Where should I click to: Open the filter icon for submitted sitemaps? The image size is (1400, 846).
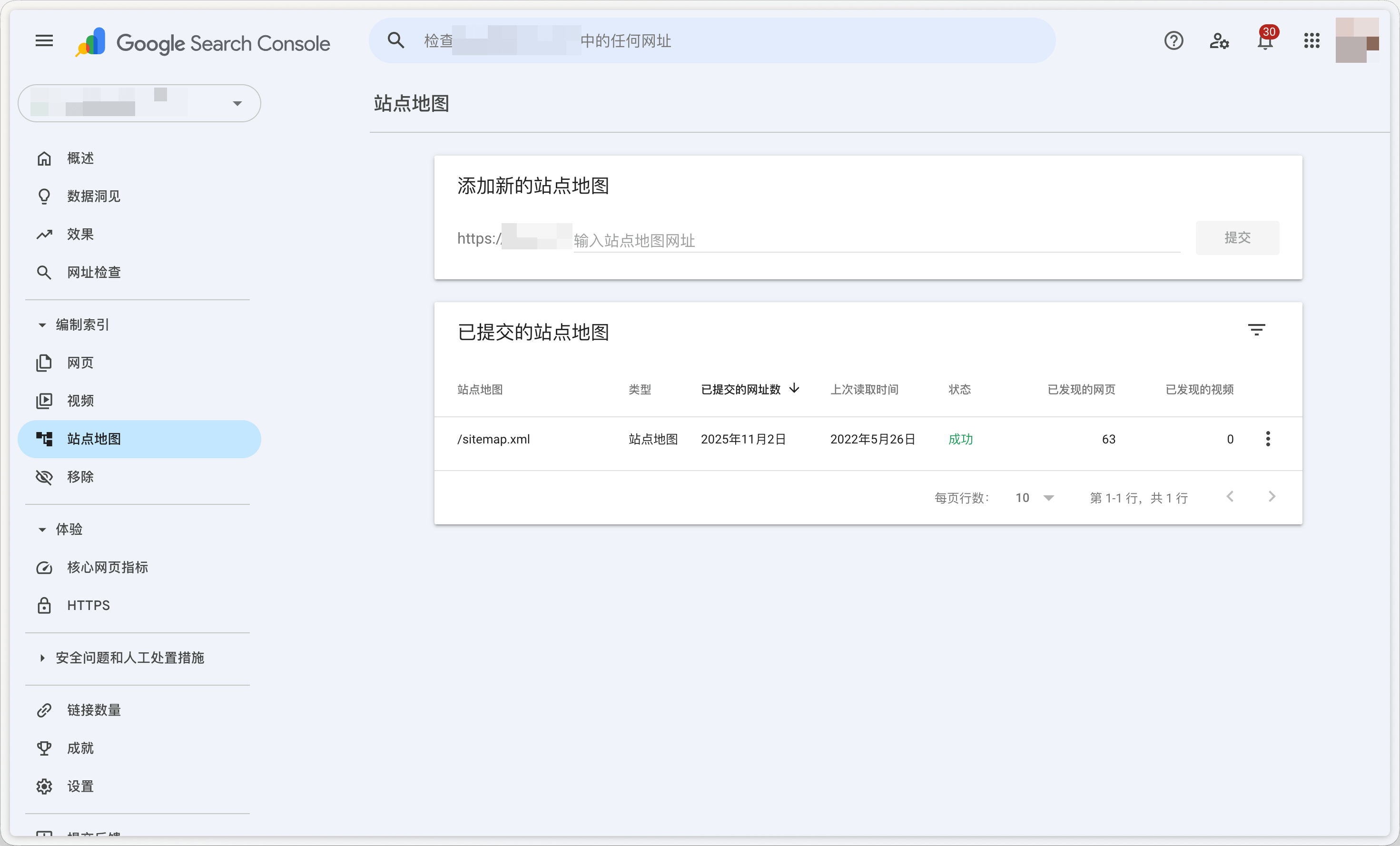click(1256, 330)
